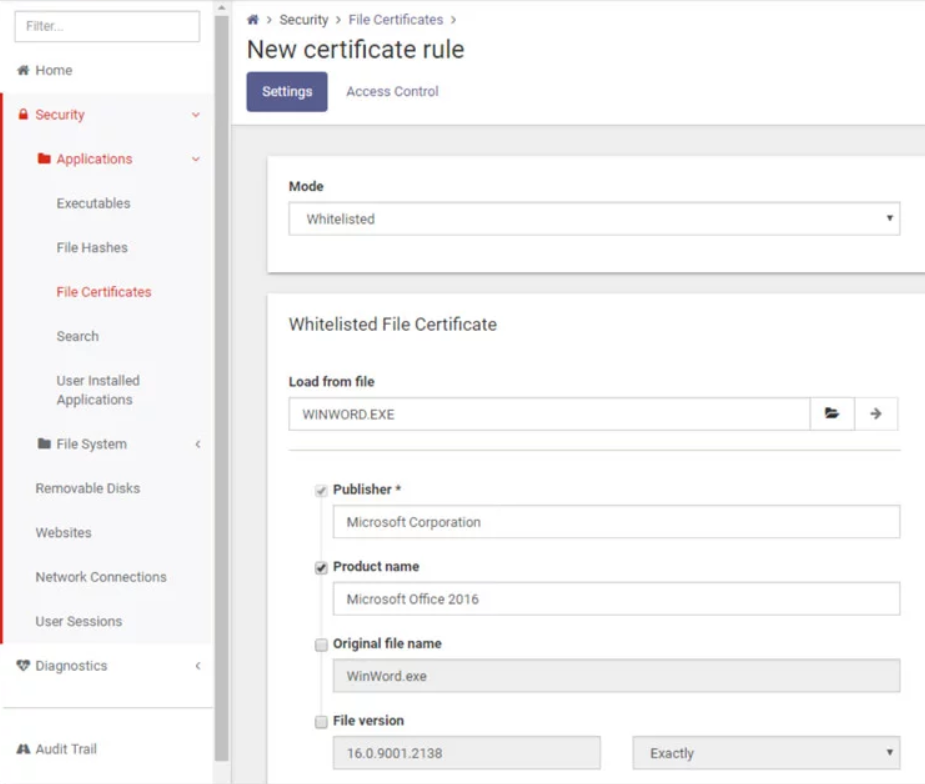
Task: Enable the File version checkbox
Action: 321,721
